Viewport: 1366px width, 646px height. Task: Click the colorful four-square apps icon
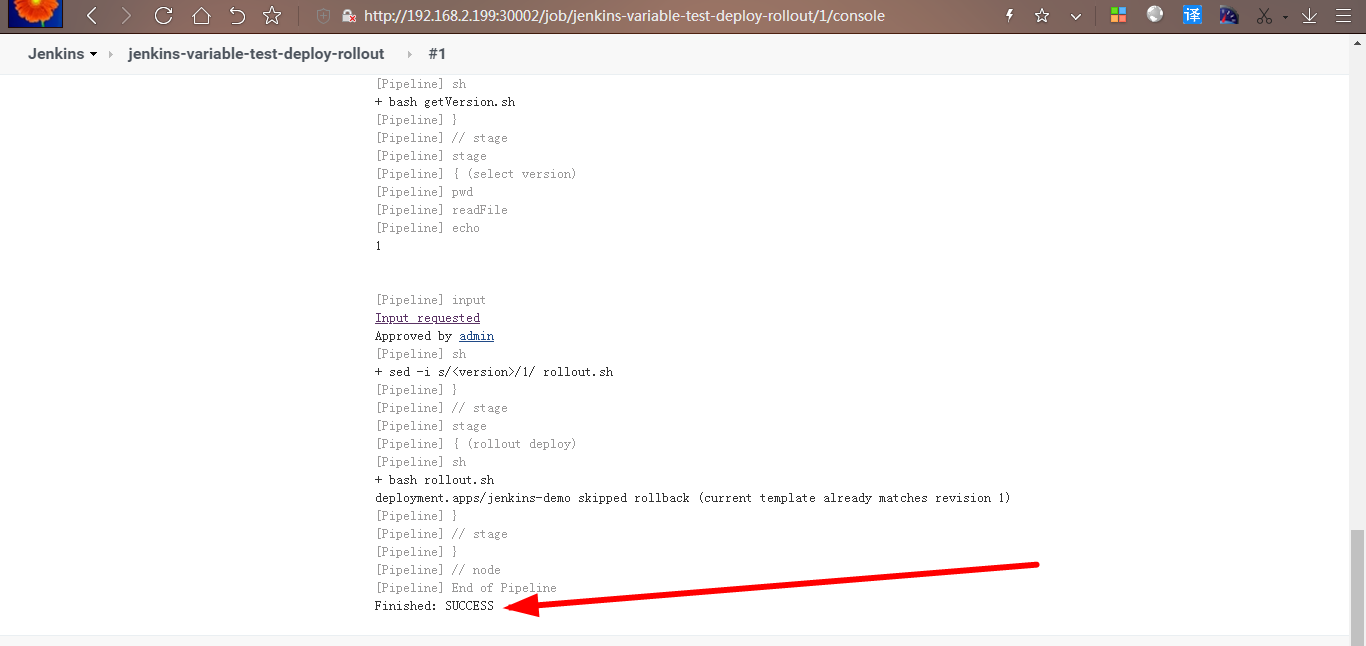[x=1118, y=16]
